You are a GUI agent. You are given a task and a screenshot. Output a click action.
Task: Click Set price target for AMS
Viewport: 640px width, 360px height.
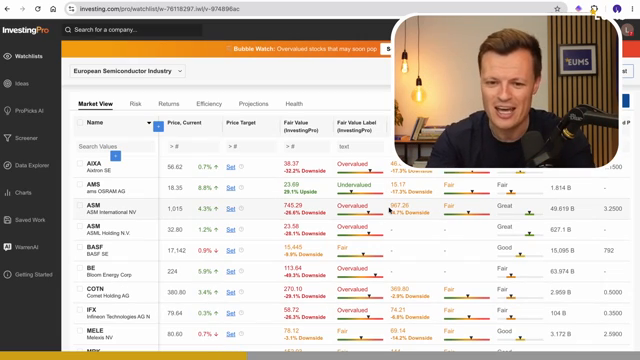[231, 188]
